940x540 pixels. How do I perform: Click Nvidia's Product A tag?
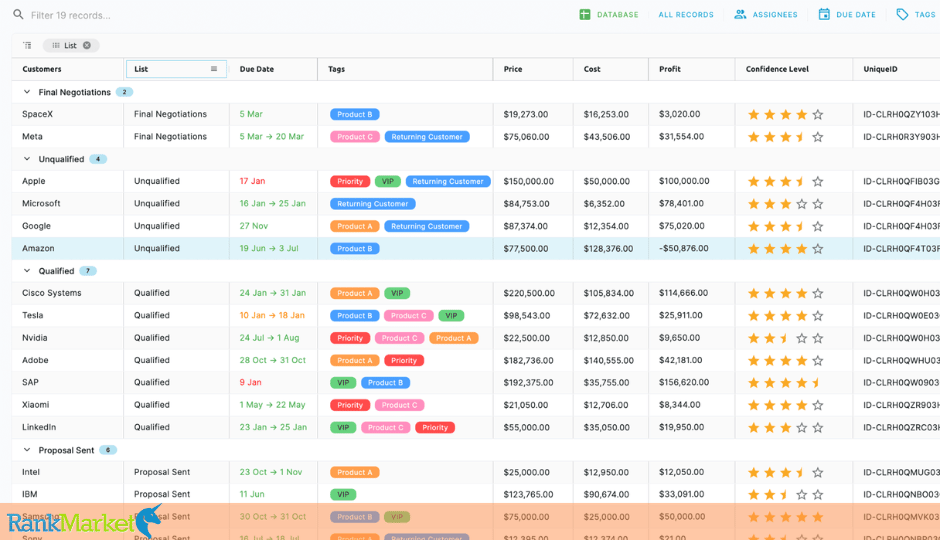(454, 338)
